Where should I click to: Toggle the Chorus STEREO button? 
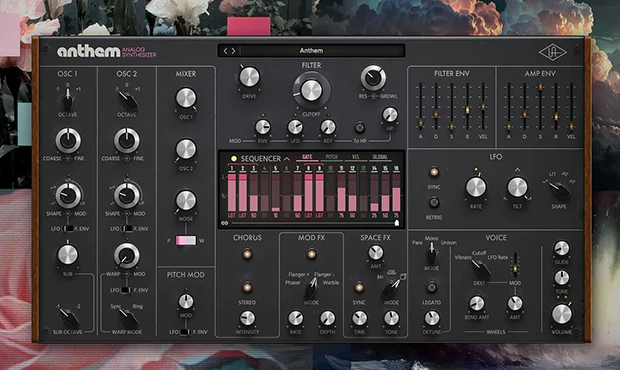point(247,287)
